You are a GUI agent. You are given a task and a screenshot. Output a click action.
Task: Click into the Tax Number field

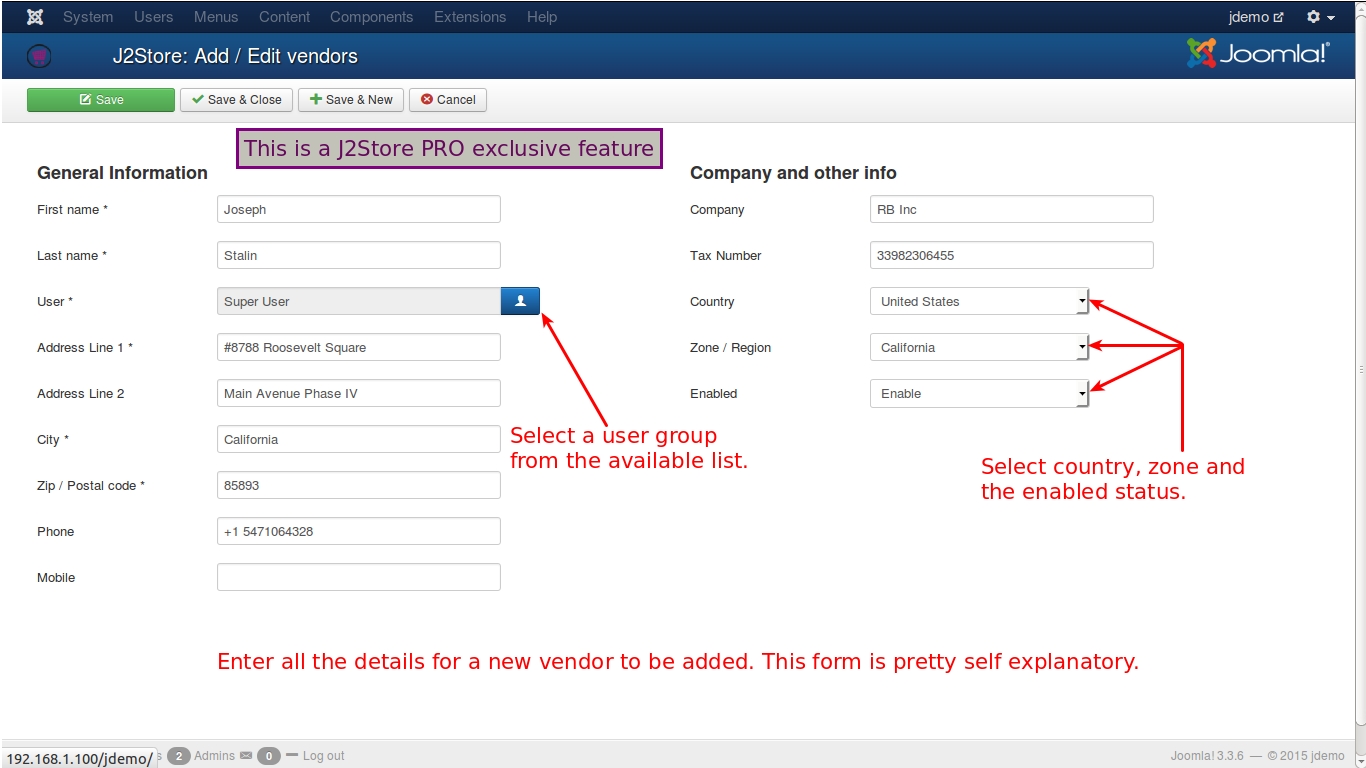tap(1011, 255)
